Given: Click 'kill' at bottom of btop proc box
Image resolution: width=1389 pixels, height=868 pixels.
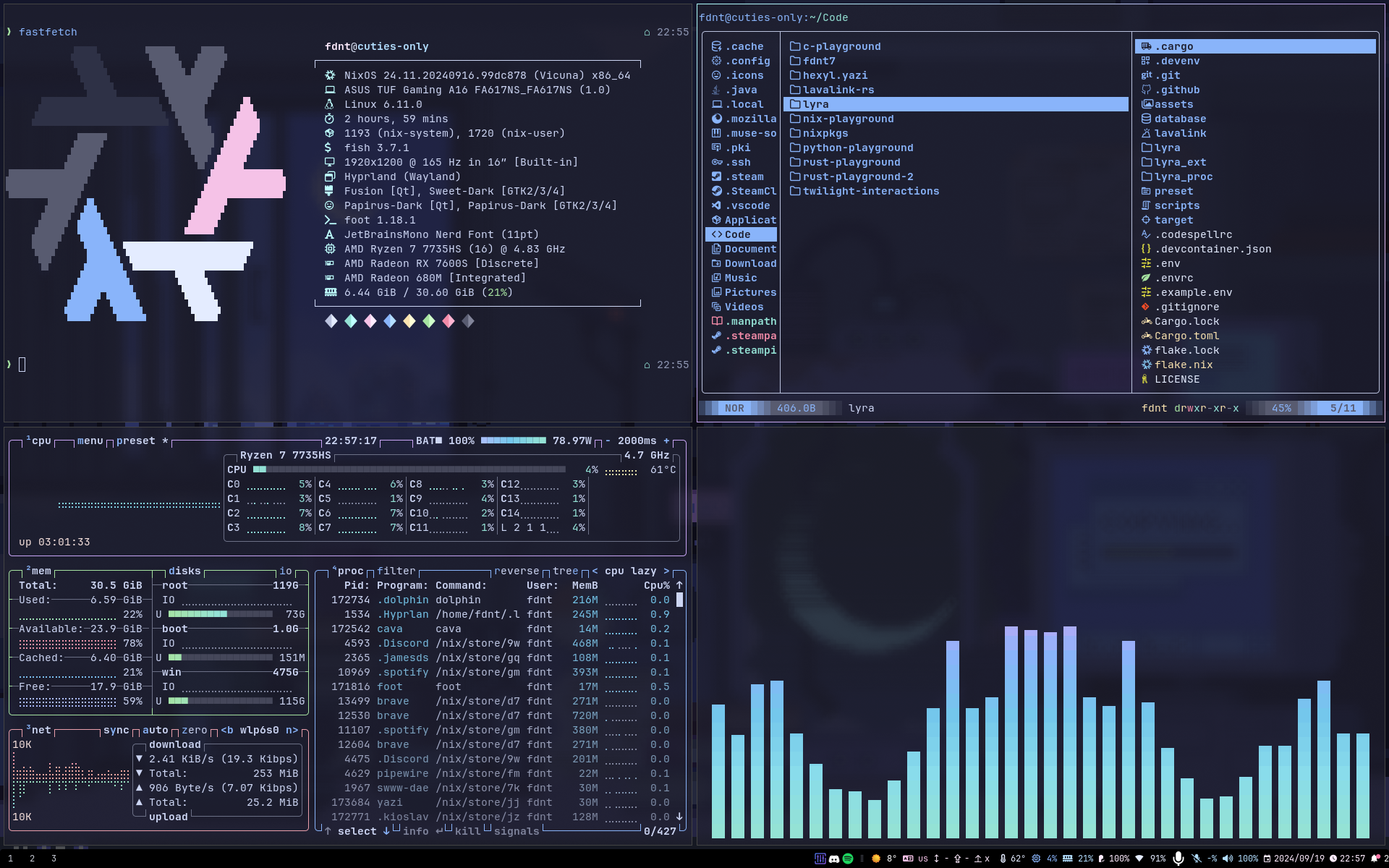Looking at the screenshot, I should 467,831.
